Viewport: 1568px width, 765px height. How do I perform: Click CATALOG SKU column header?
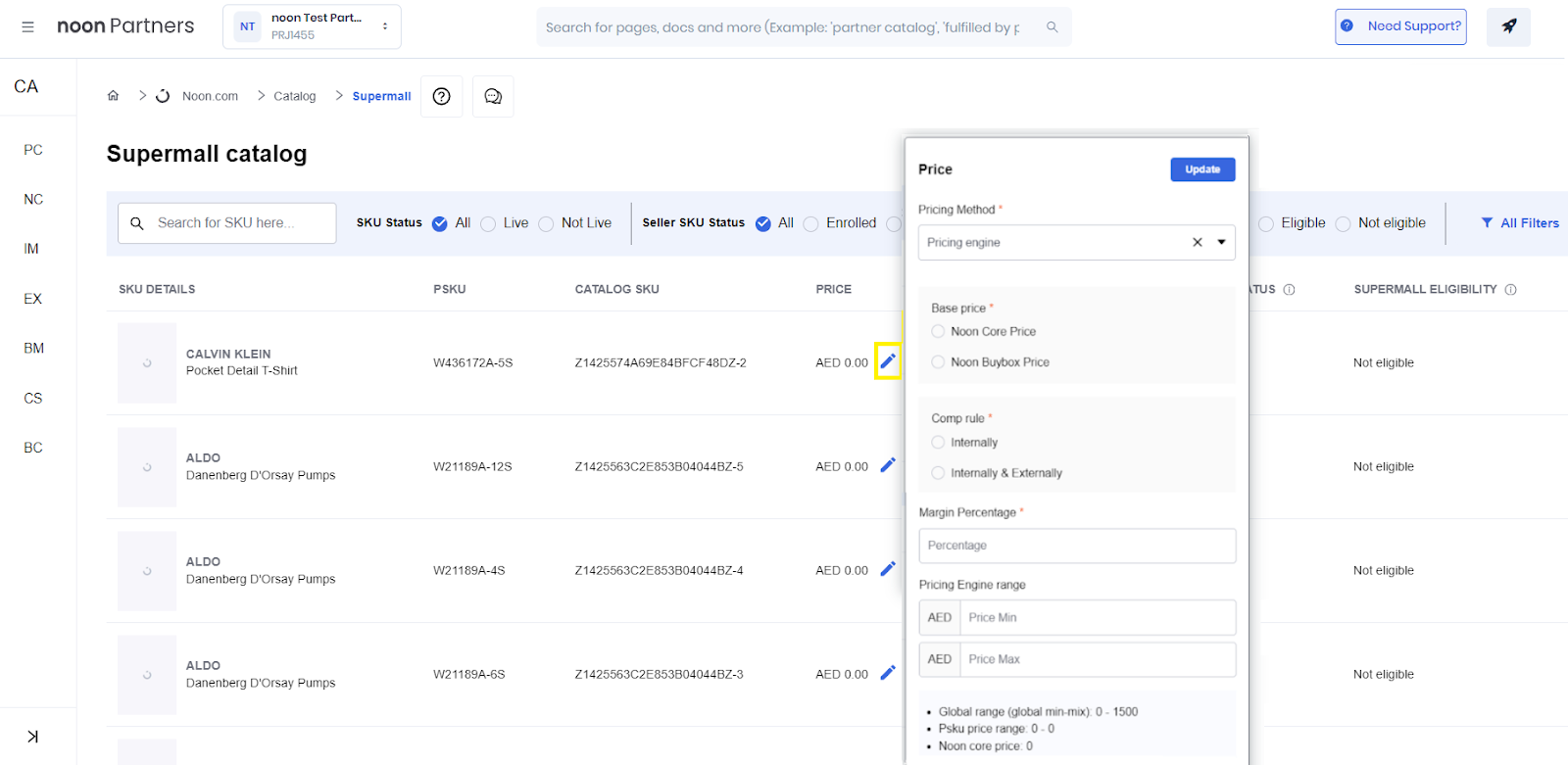(x=617, y=289)
